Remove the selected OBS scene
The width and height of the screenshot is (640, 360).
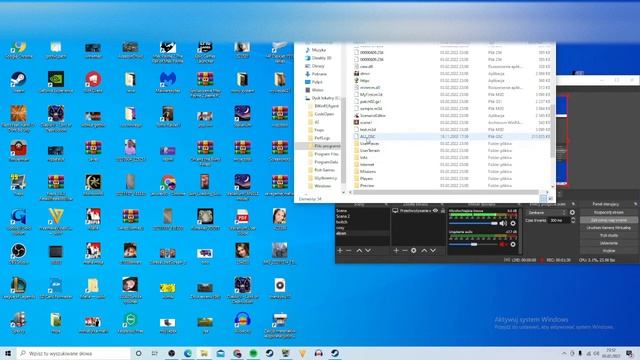tap(349, 250)
